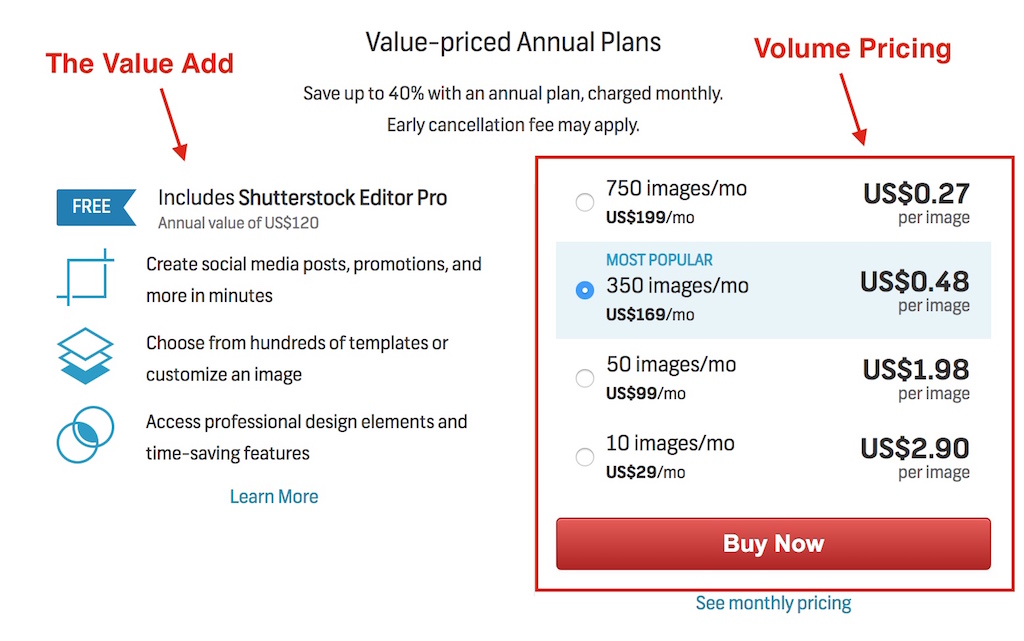Click the crop frame icon
This screenshot has width=1024, height=641.
(86, 277)
